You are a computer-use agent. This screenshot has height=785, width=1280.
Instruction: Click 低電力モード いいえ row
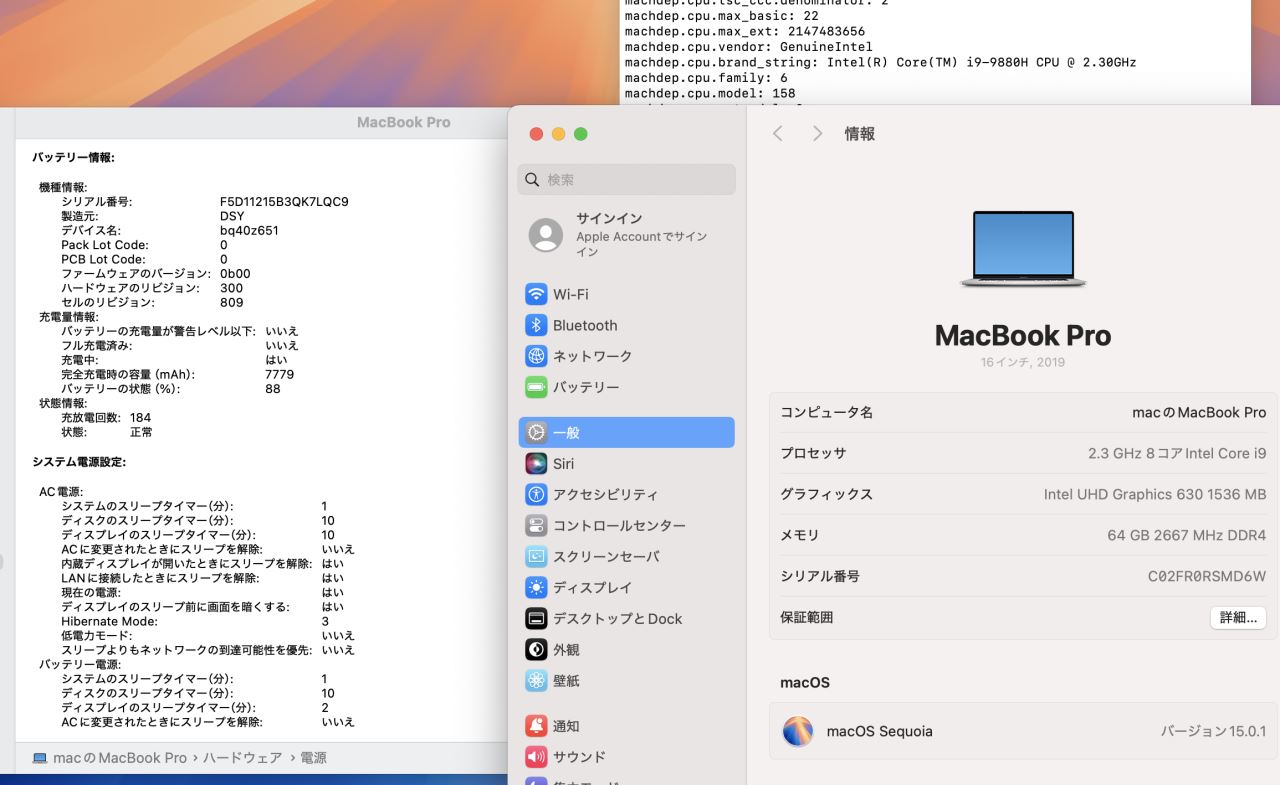pos(208,636)
